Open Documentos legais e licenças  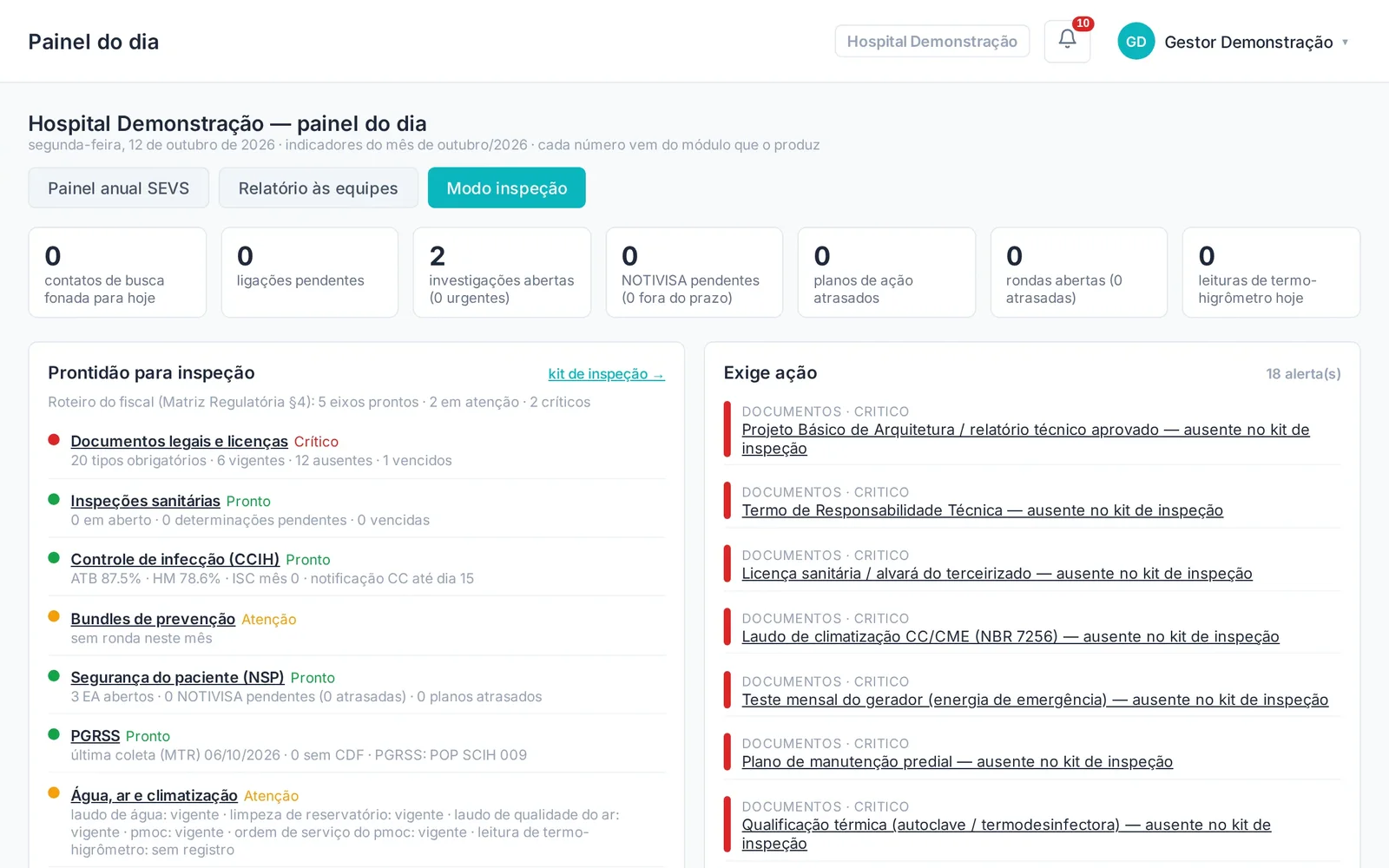[179, 441]
